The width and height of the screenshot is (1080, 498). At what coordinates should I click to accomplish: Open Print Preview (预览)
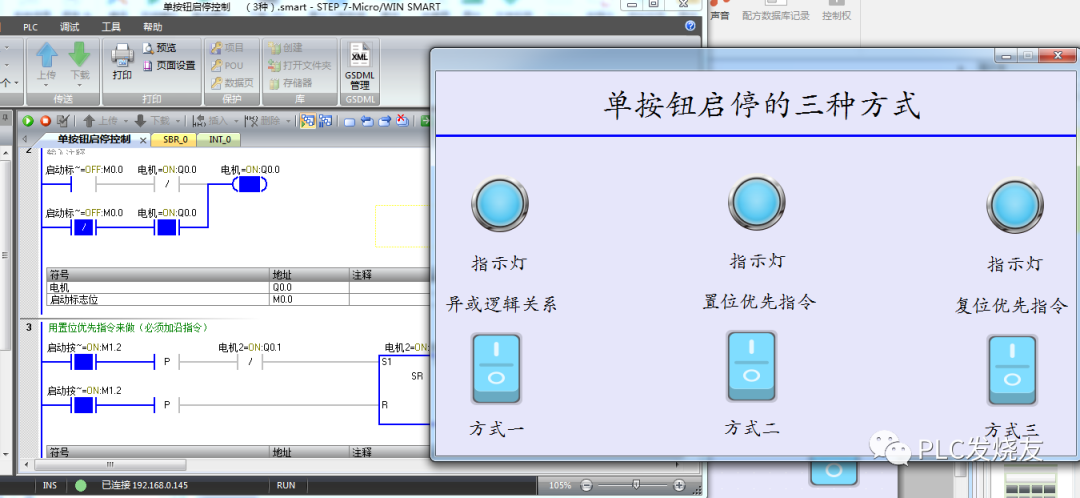[x=160, y=48]
